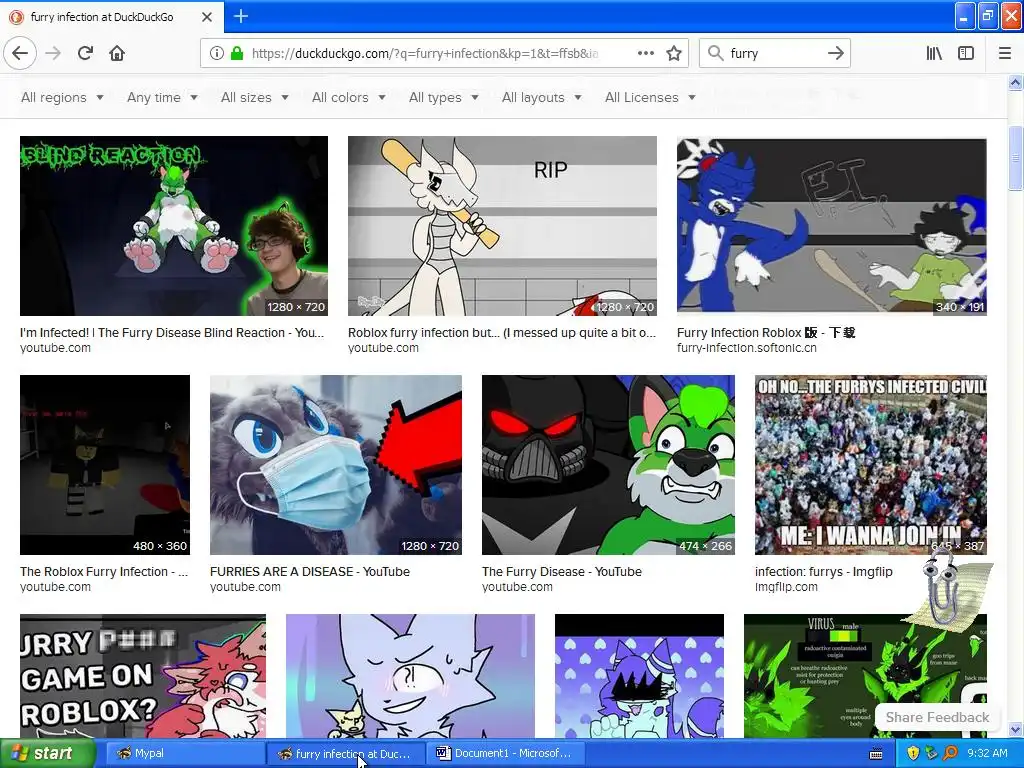Expand the All layouts filter
Image resolution: width=1024 pixels, height=768 pixels.
pos(541,97)
